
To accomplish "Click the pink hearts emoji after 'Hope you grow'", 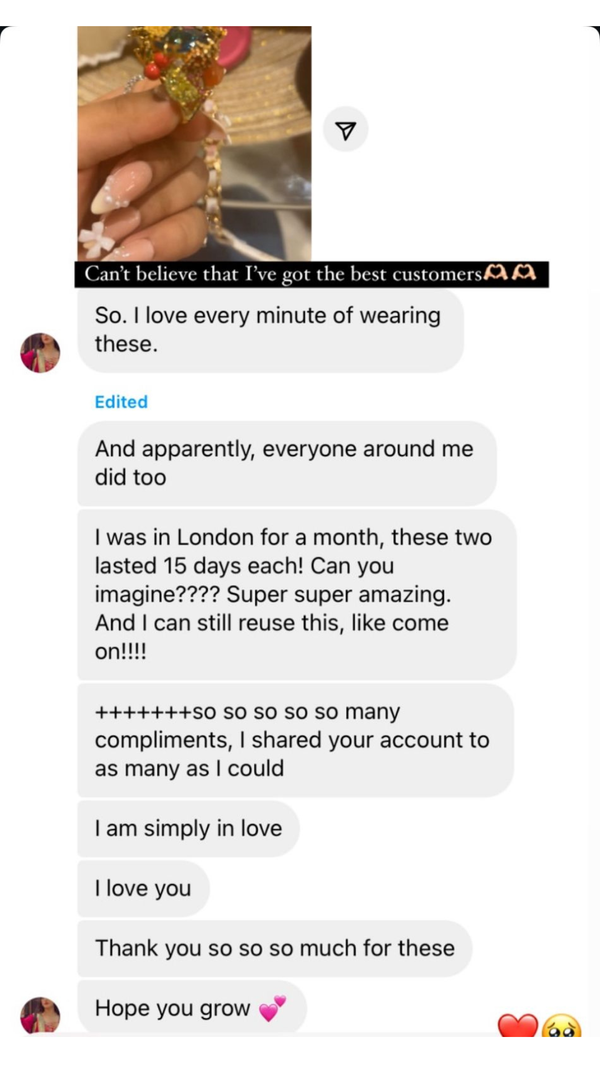I will pos(271,1009).
